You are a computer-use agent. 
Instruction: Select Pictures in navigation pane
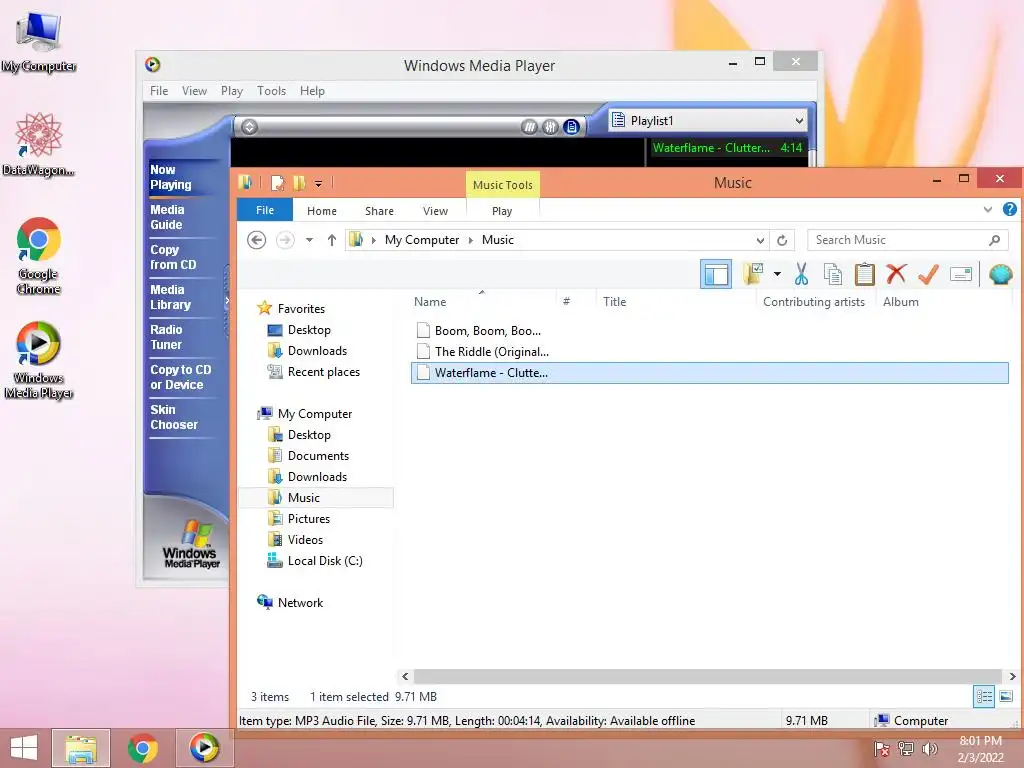click(308, 519)
